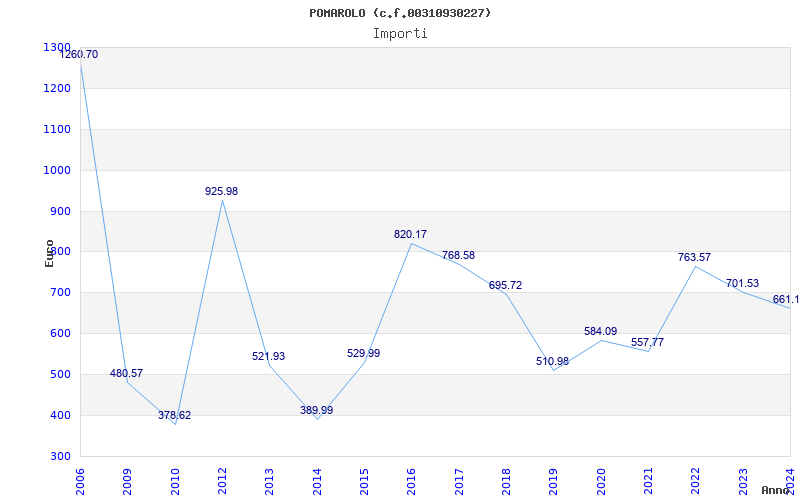Select the 2022 x-axis year label
Image resolution: width=800 pixels, height=500 pixels.
pos(696,482)
